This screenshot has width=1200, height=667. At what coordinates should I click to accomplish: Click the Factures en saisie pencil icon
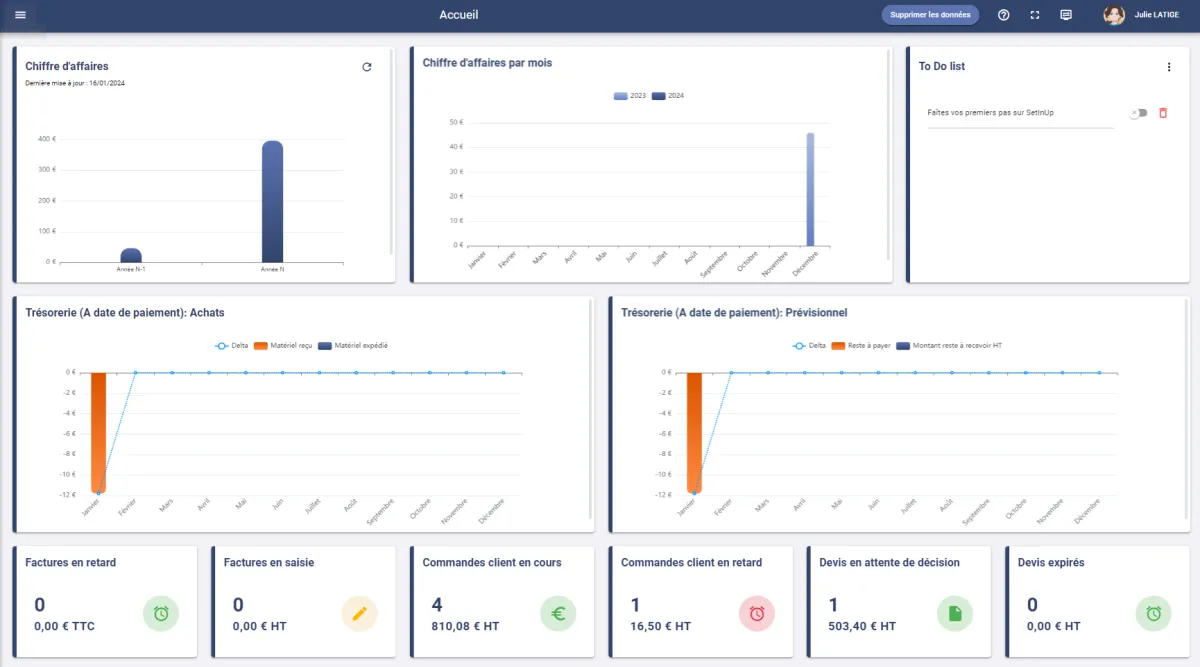(x=359, y=613)
